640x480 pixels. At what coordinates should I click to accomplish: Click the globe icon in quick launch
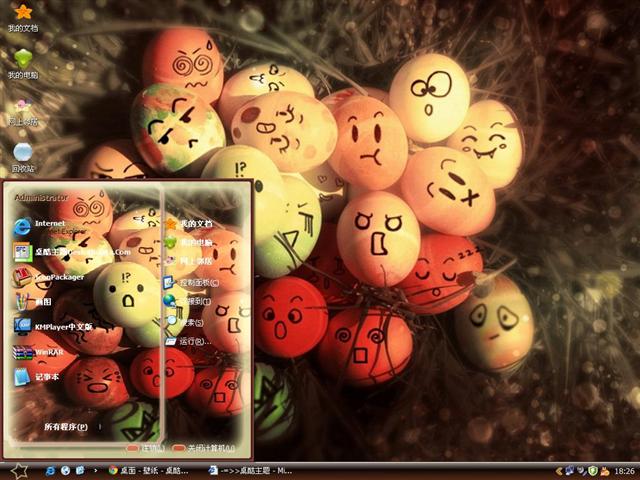(x=65, y=471)
